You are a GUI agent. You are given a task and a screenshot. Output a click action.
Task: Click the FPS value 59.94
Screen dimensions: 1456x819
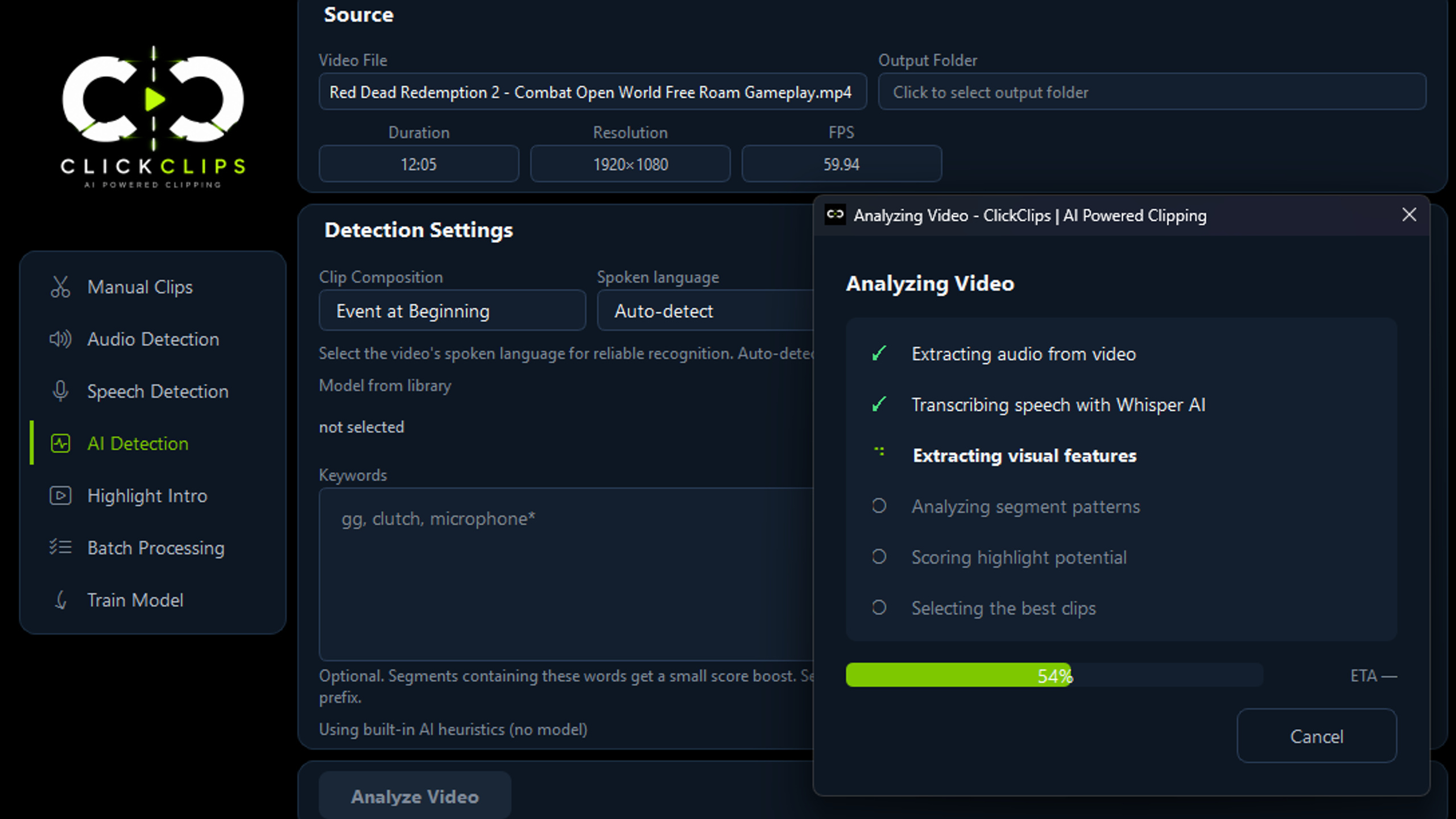(842, 164)
